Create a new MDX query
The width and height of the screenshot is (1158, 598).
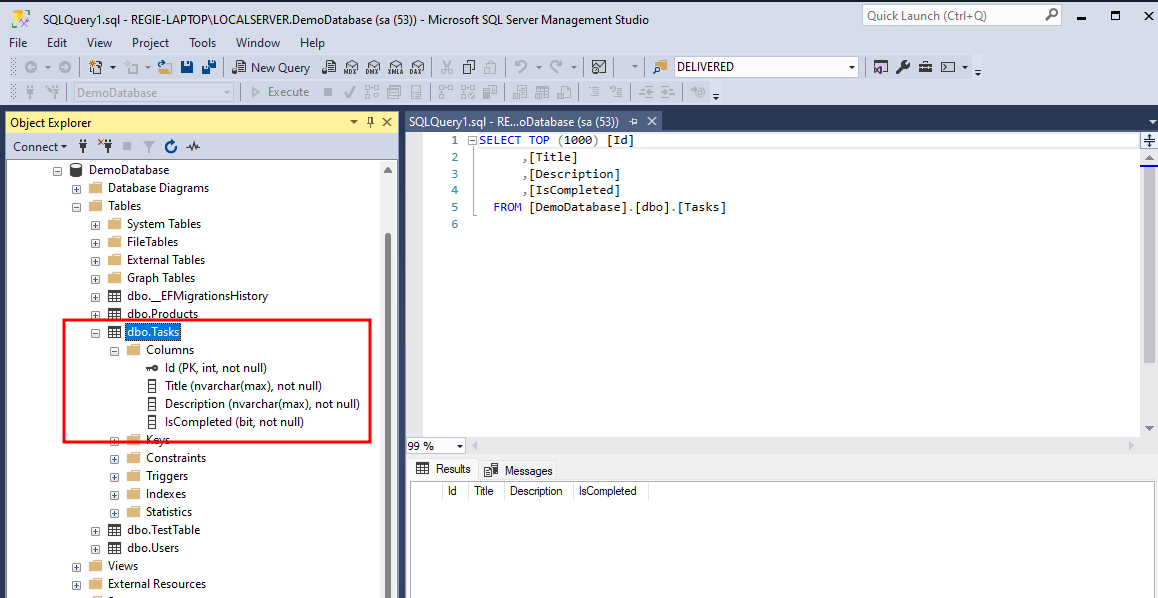tap(350, 67)
